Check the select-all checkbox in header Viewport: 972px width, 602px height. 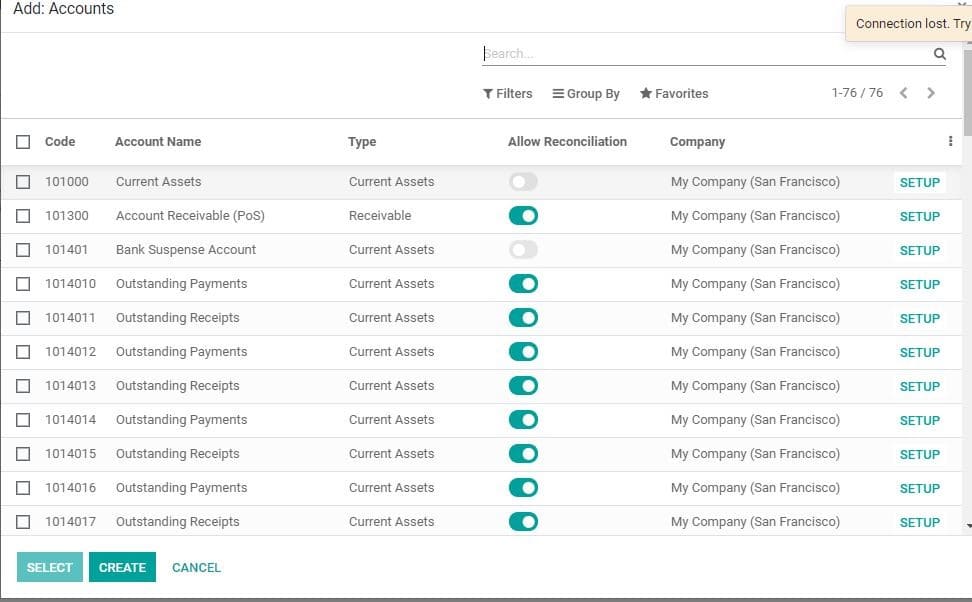pos(23,141)
